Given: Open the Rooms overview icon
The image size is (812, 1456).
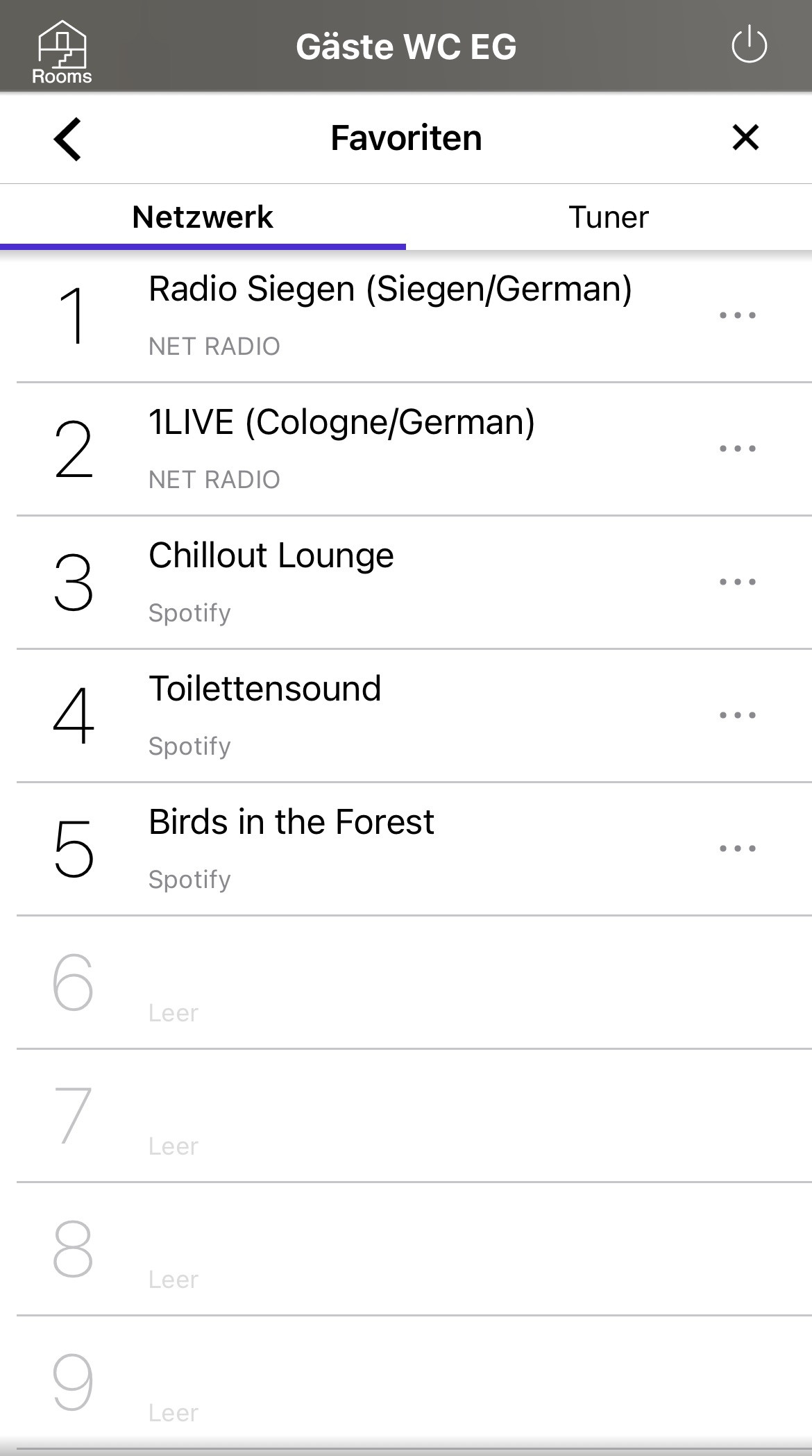Looking at the screenshot, I should [62, 51].
